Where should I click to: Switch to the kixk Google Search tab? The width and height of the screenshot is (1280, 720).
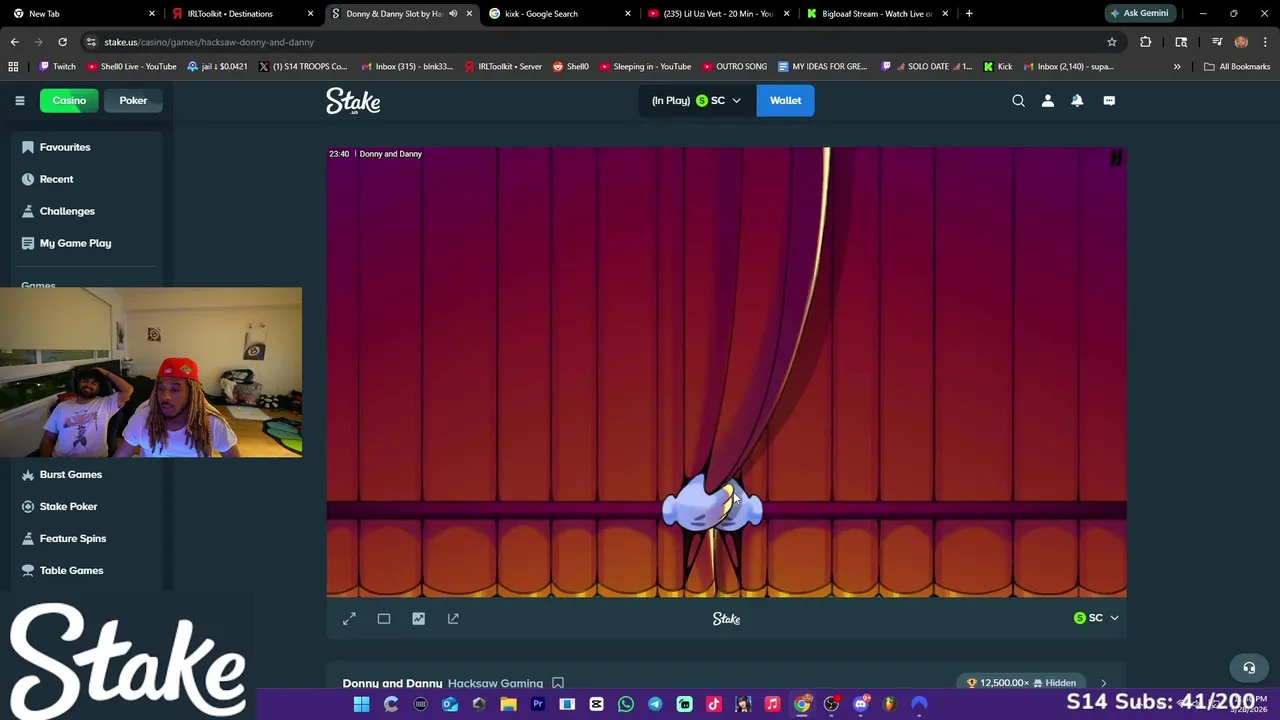(560, 14)
